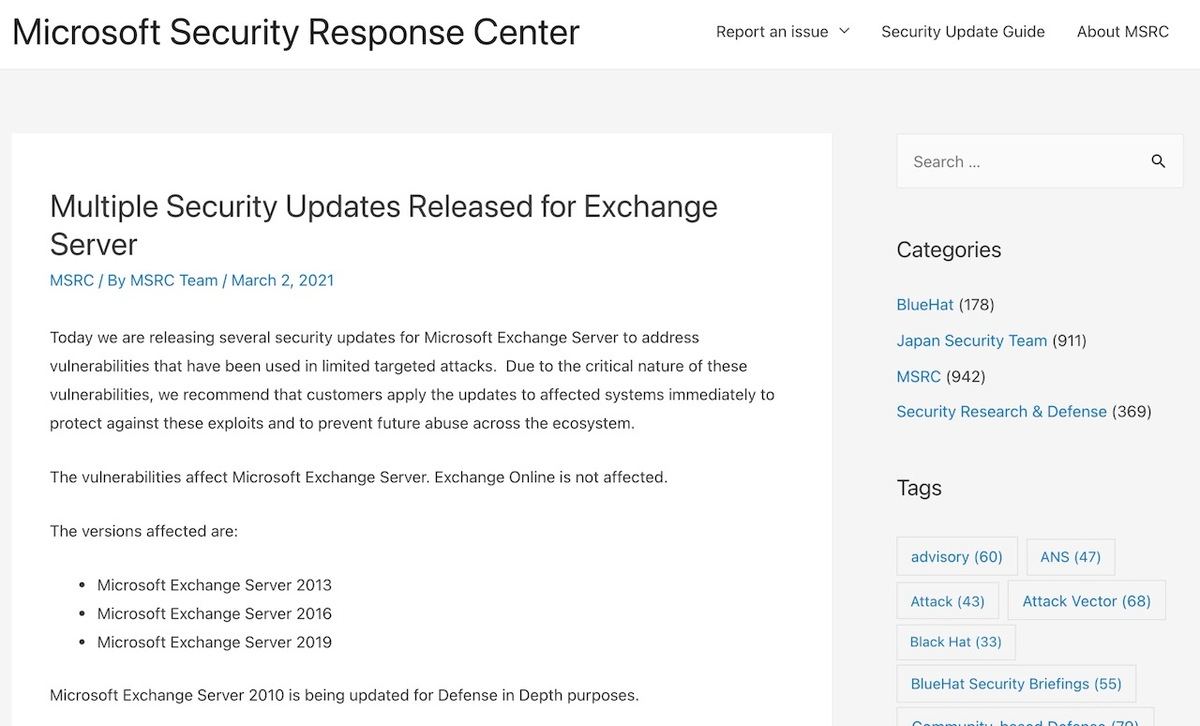1200x726 pixels.
Task: Select the Attack (43) tag
Action: click(948, 601)
